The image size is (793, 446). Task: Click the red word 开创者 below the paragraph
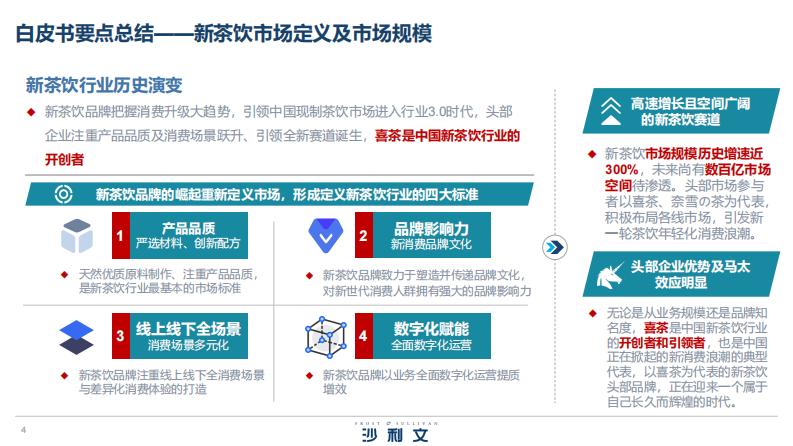click(64, 160)
